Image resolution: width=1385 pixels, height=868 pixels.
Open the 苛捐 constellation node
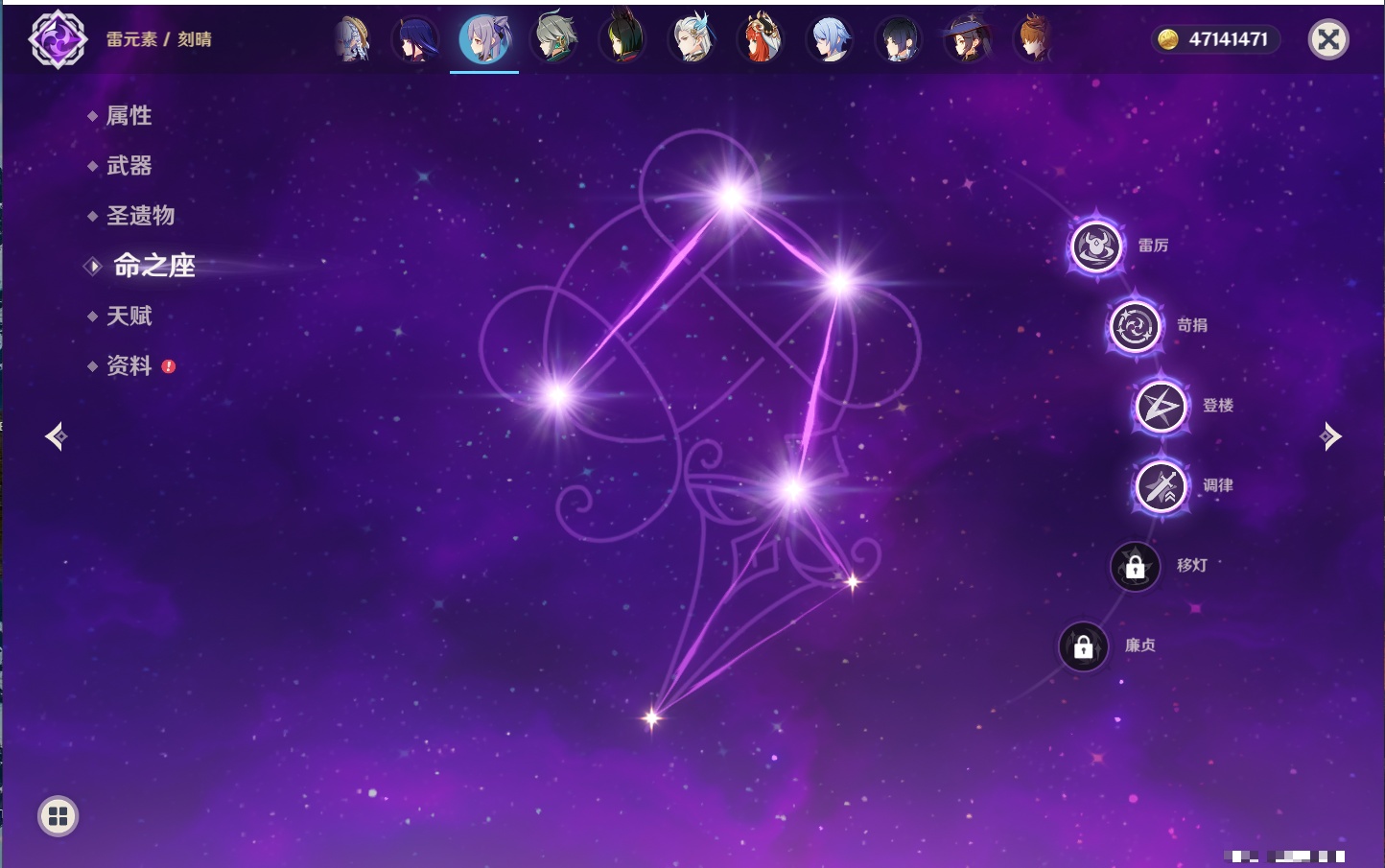tap(1135, 326)
